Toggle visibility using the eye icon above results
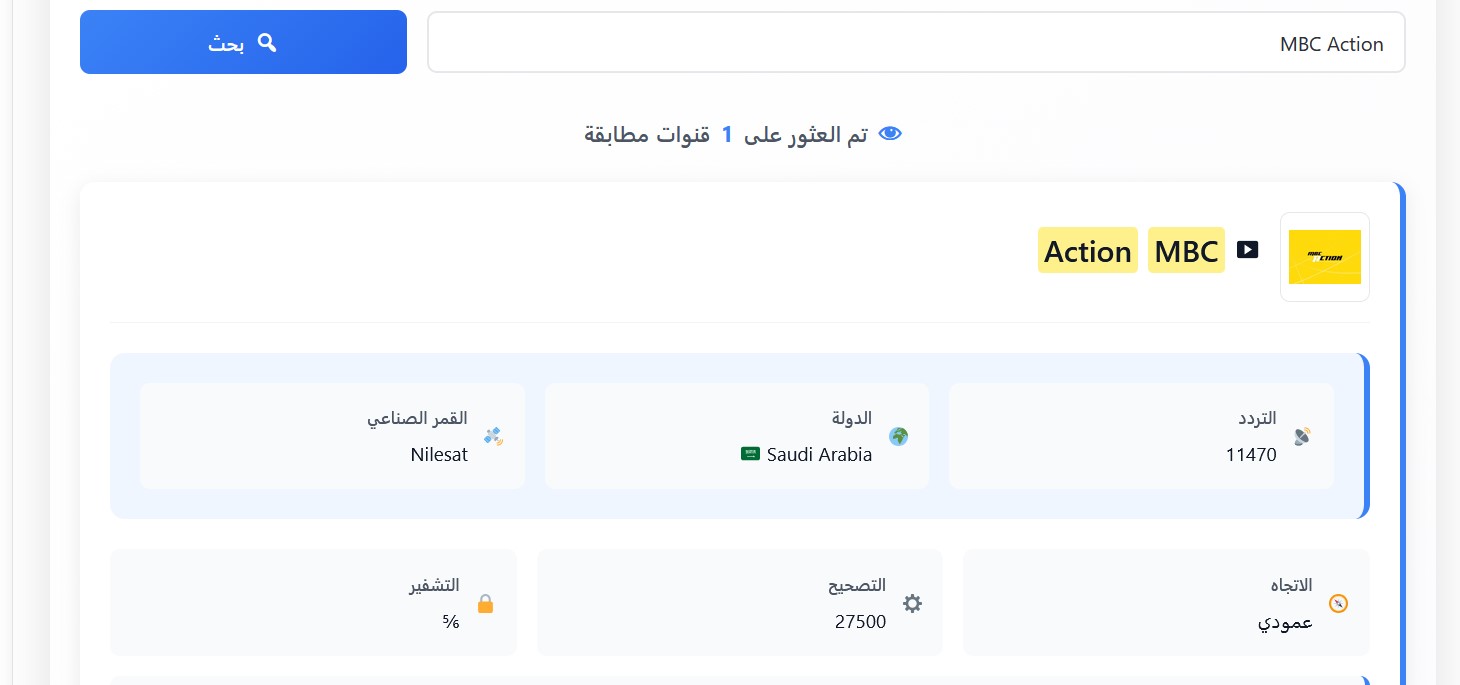This screenshot has height=685, width=1460. [x=889, y=132]
